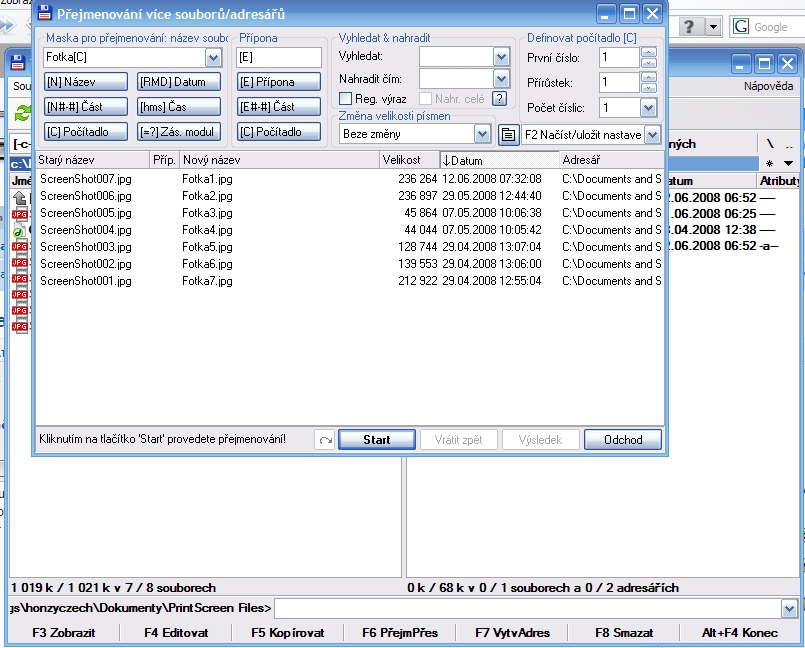Screen dimensions: 805x648
Task: Insert the [E] Přípona extension placeholder
Action: tap(279, 82)
